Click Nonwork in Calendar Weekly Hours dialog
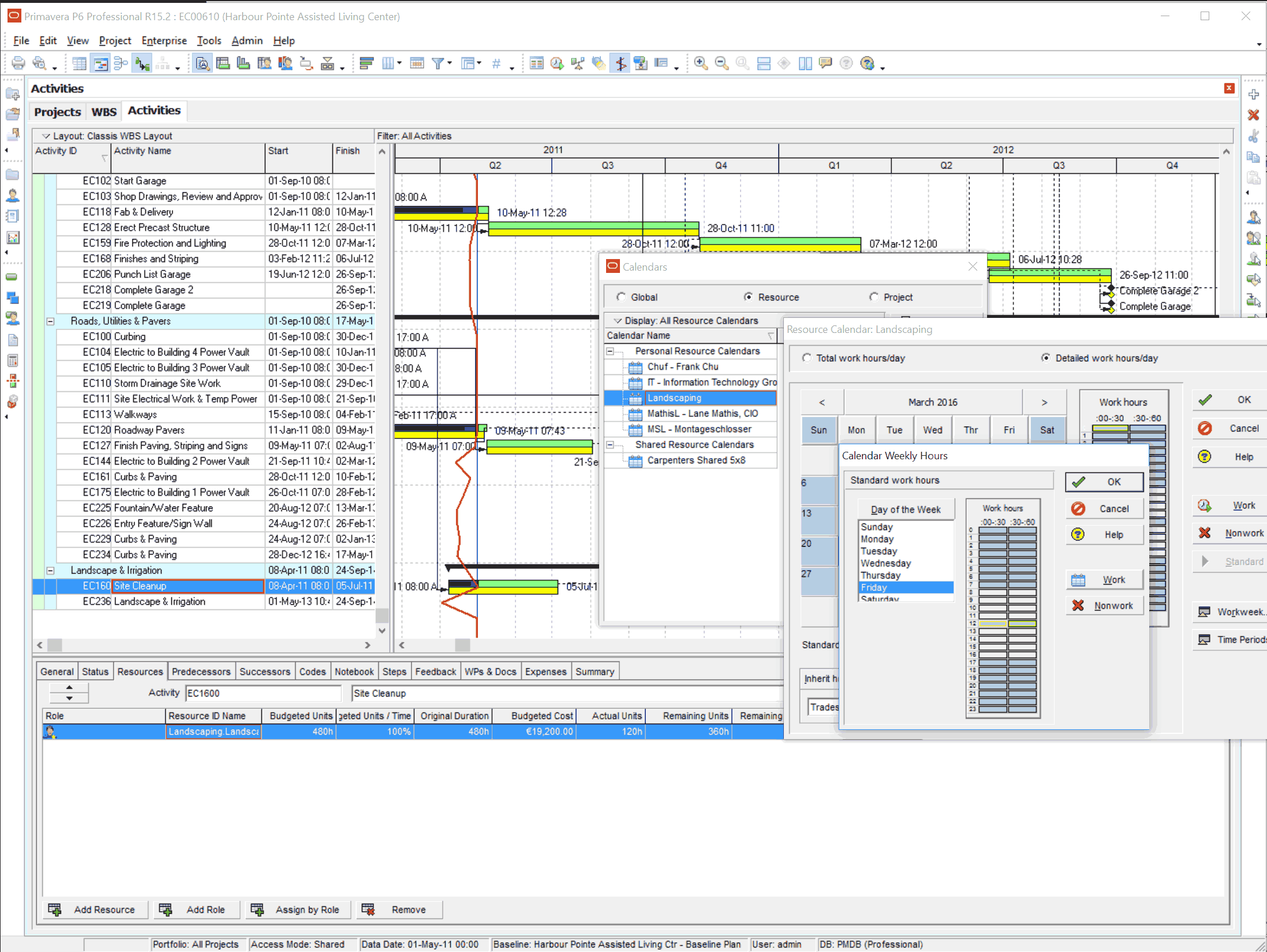This screenshot has height=952, width=1267. (x=1105, y=606)
